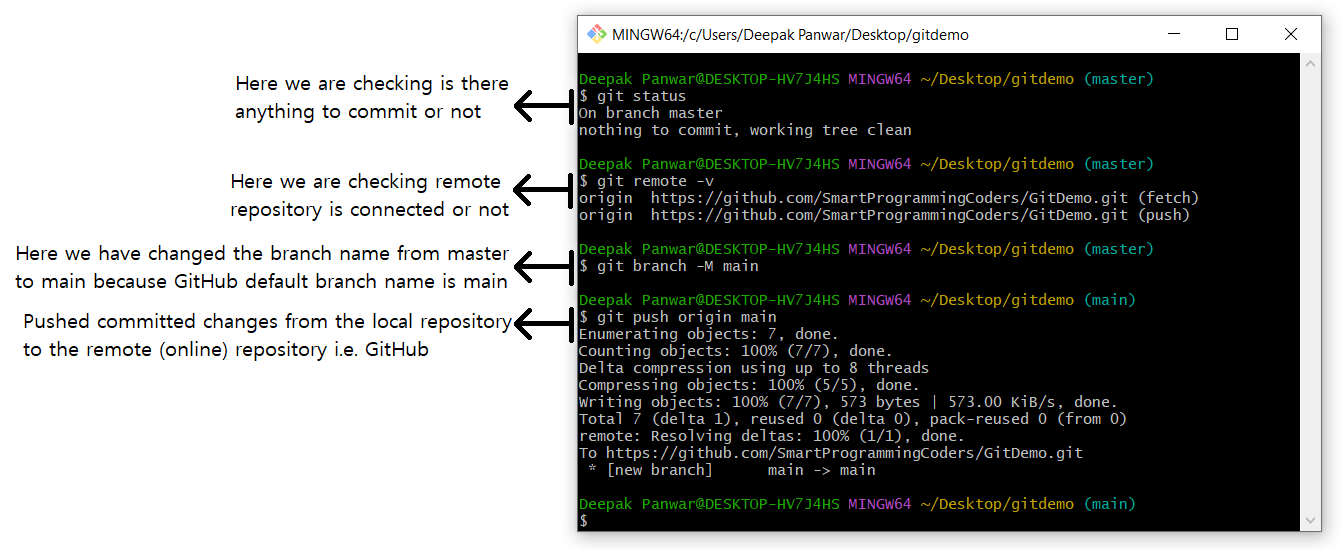This screenshot has height=554, width=1342.
Task: Click the origin URL line ending in (fetch)
Action: pyautogui.click(x=889, y=198)
